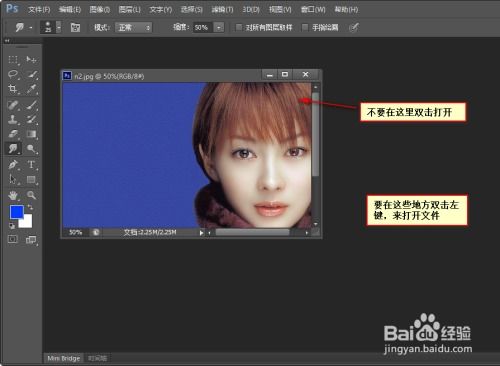
Task: Open the 视图(V) menu
Action: point(280,9)
